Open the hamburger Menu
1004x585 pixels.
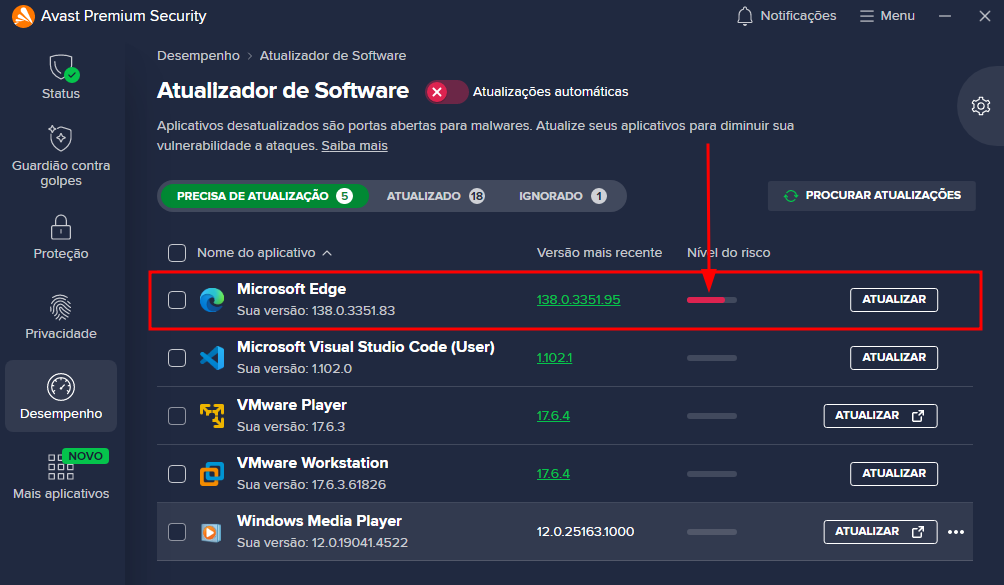coord(887,16)
